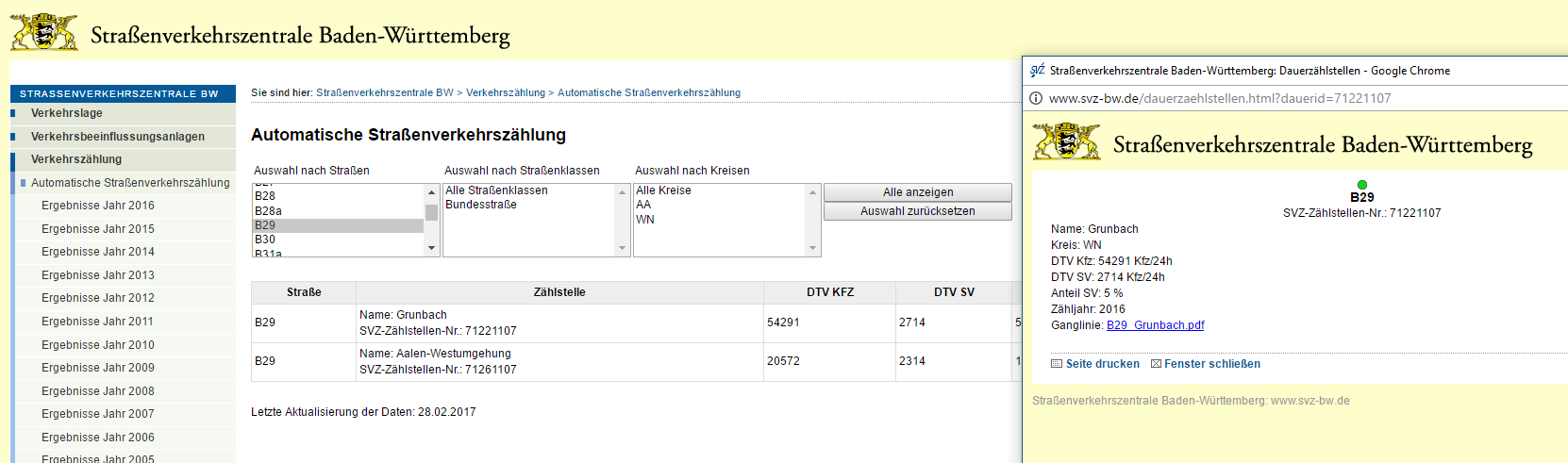Image resolution: width=1568 pixels, height=463 pixels.
Task: Open Verkehrsbeeinflussungsanlagen in the sidebar
Action: tap(118, 137)
